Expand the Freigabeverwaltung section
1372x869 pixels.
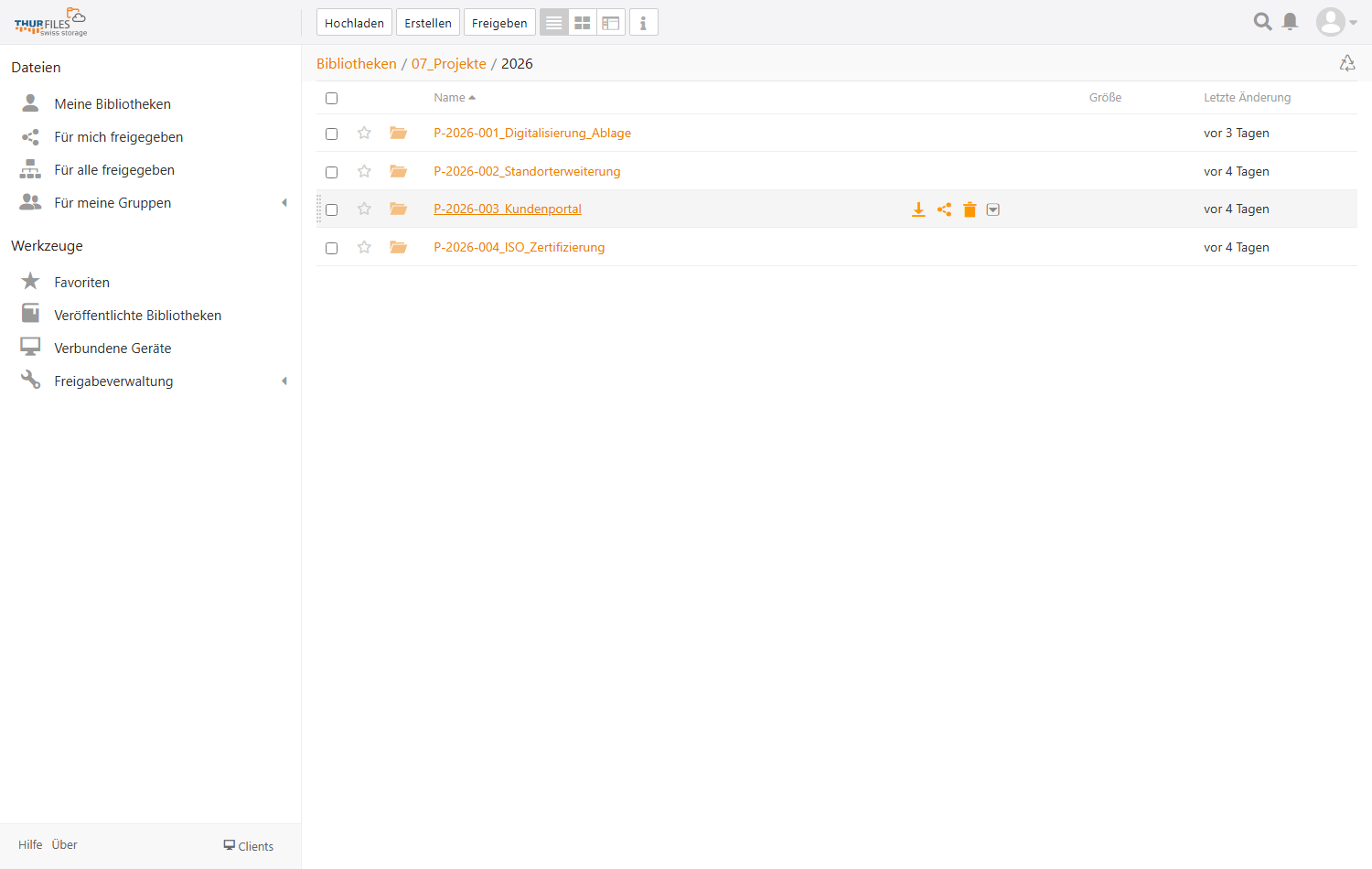click(x=284, y=381)
